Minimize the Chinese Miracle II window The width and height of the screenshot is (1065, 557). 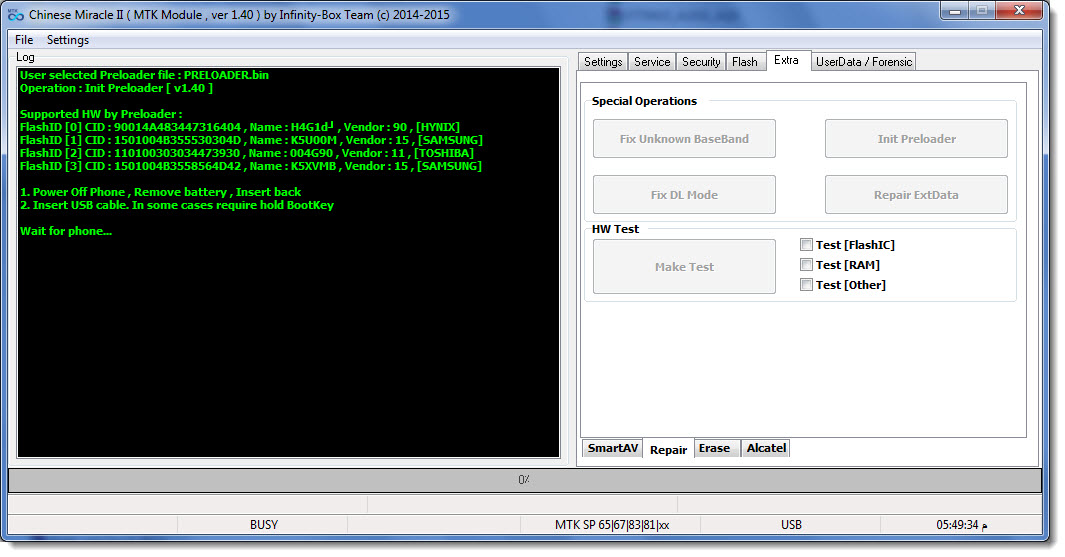[955, 11]
